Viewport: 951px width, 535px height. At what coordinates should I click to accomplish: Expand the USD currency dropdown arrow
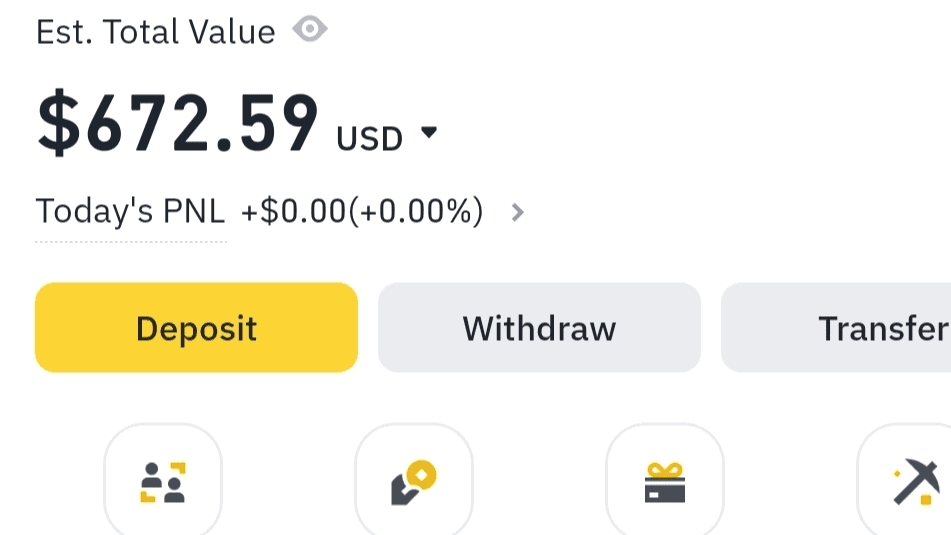point(429,133)
